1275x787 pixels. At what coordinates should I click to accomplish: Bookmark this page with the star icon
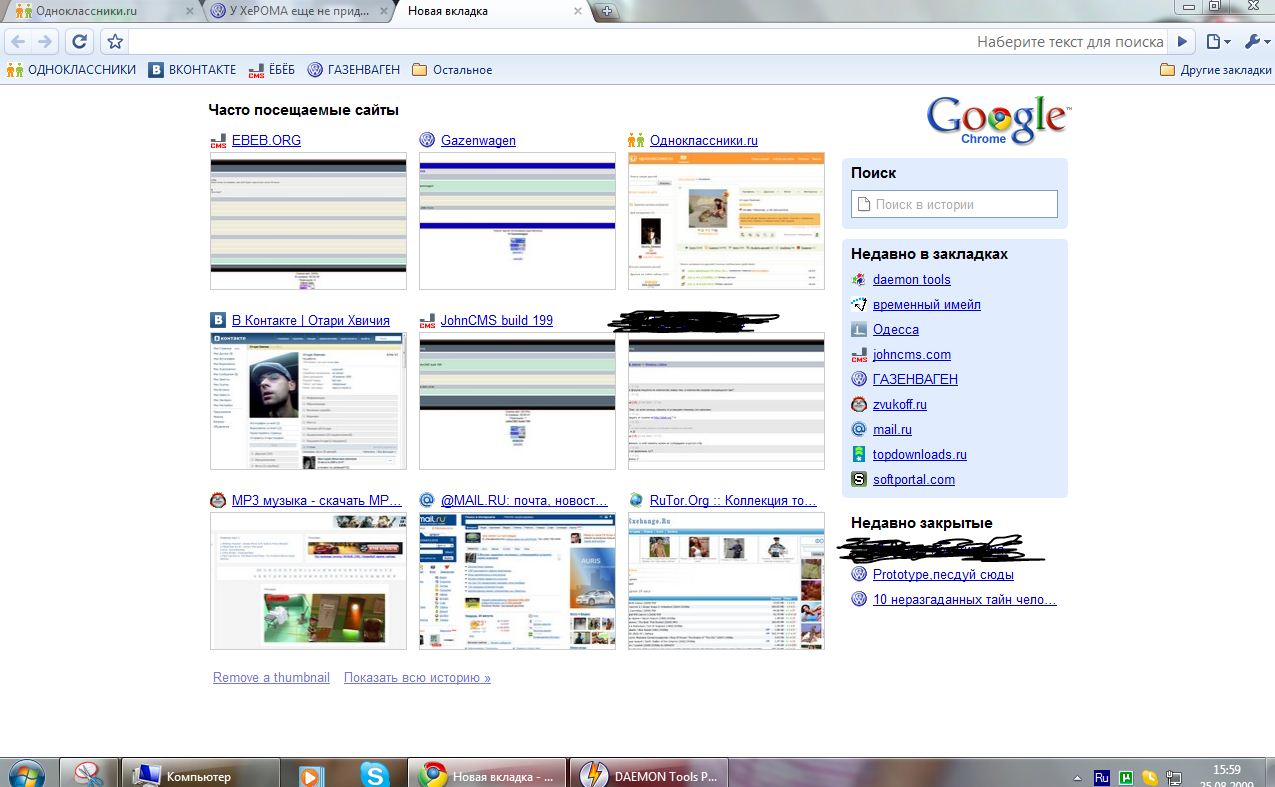pos(115,41)
